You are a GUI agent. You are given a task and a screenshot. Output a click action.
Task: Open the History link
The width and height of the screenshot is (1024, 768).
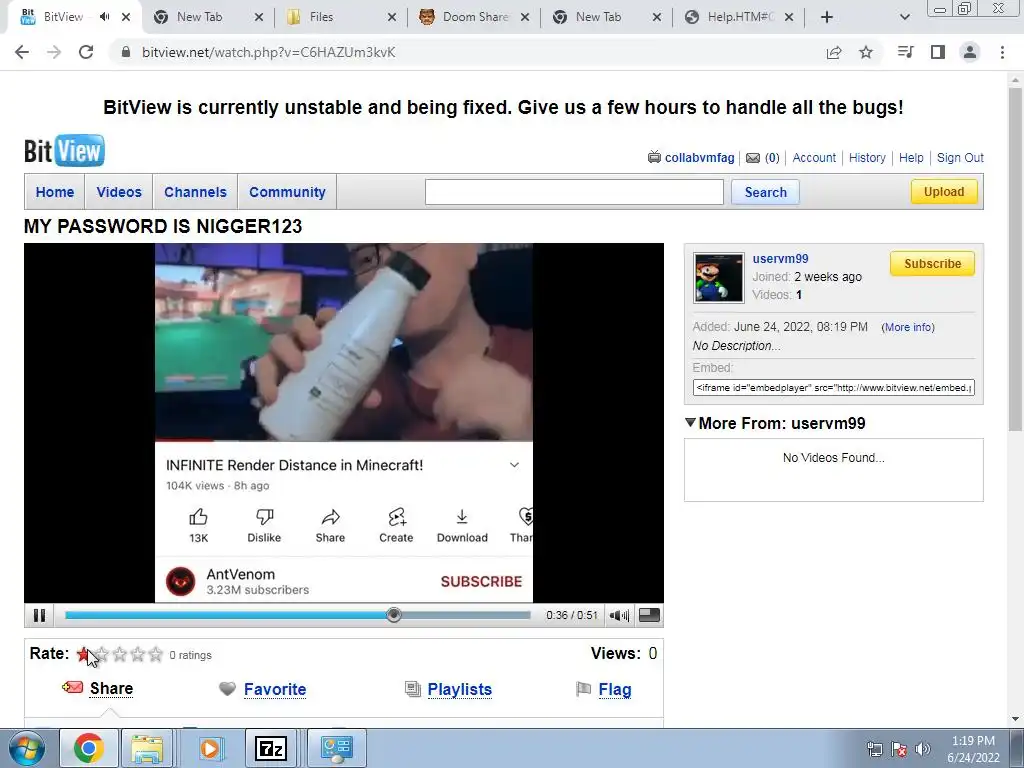867,157
